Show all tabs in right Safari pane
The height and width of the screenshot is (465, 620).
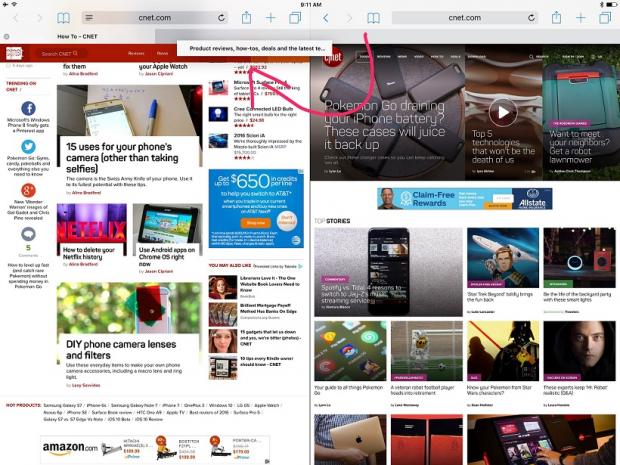pyautogui.click(x=606, y=18)
